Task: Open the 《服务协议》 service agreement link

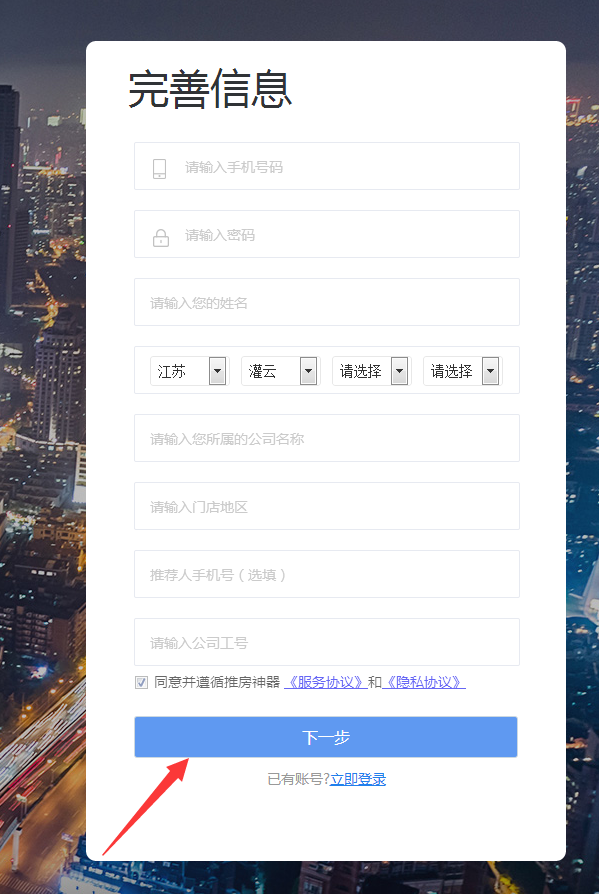Action: 325,682
